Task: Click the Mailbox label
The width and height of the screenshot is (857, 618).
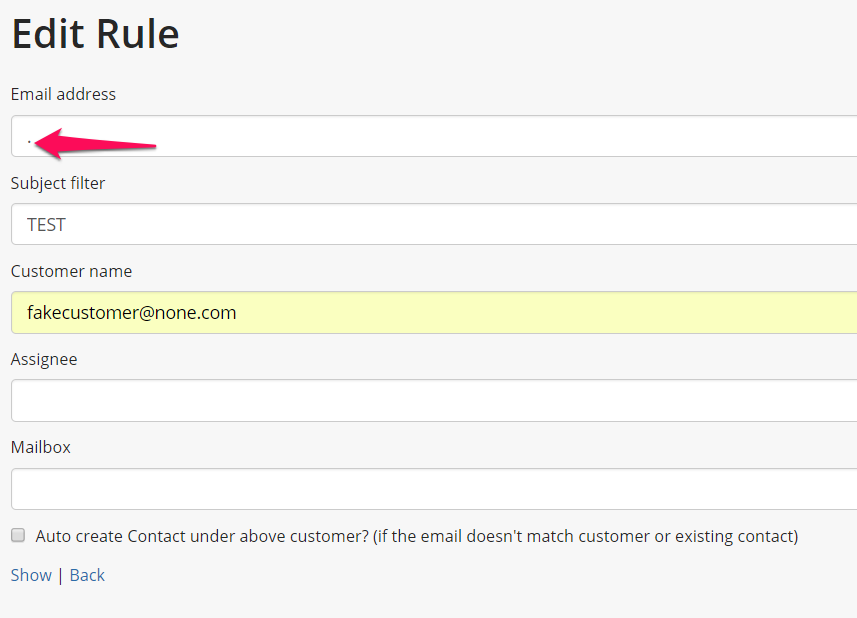Action: click(41, 447)
